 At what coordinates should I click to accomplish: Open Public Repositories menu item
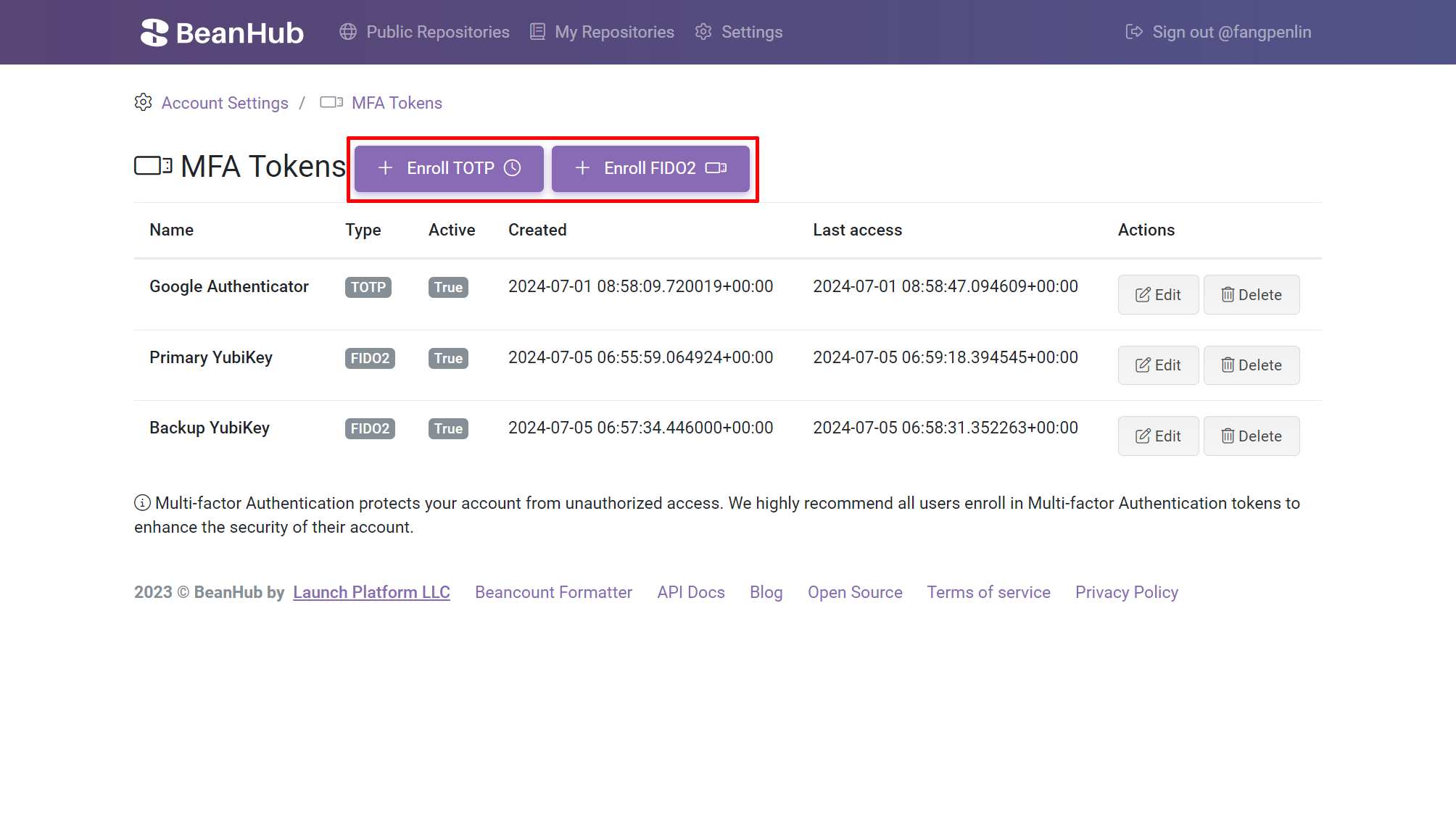pos(437,32)
